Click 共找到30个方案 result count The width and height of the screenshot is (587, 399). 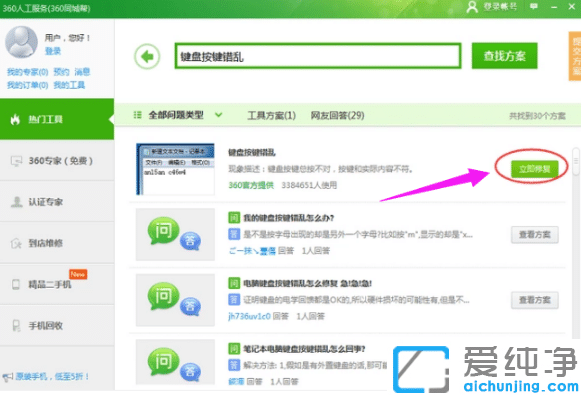(537, 116)
